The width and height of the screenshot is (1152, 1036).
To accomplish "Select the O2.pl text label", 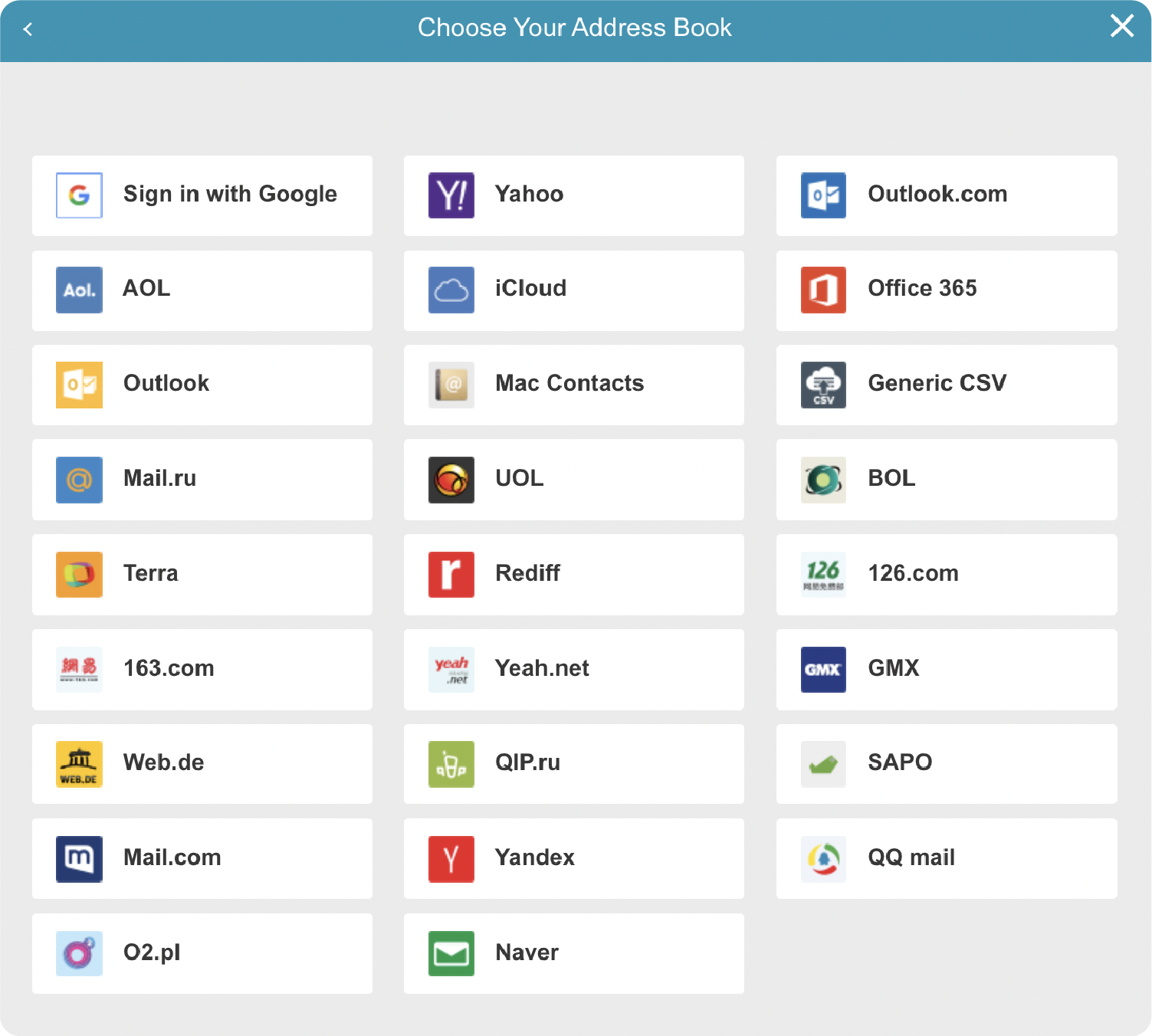I will tap(152, 952).
